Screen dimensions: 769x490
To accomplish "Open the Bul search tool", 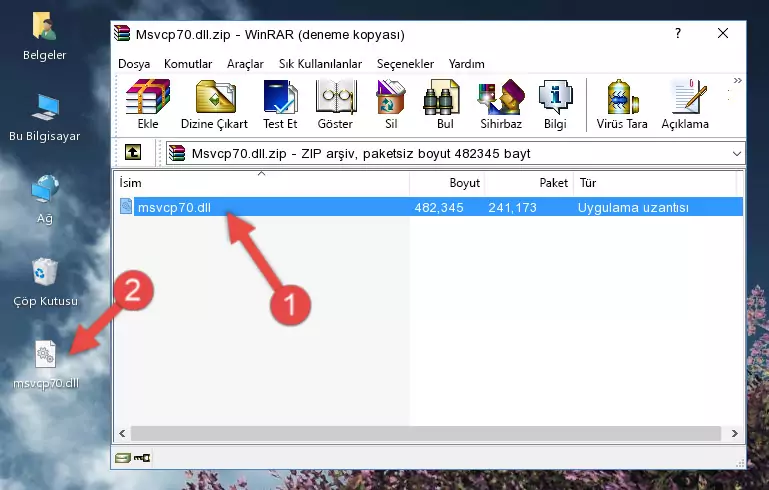I will tap(445, 104).
